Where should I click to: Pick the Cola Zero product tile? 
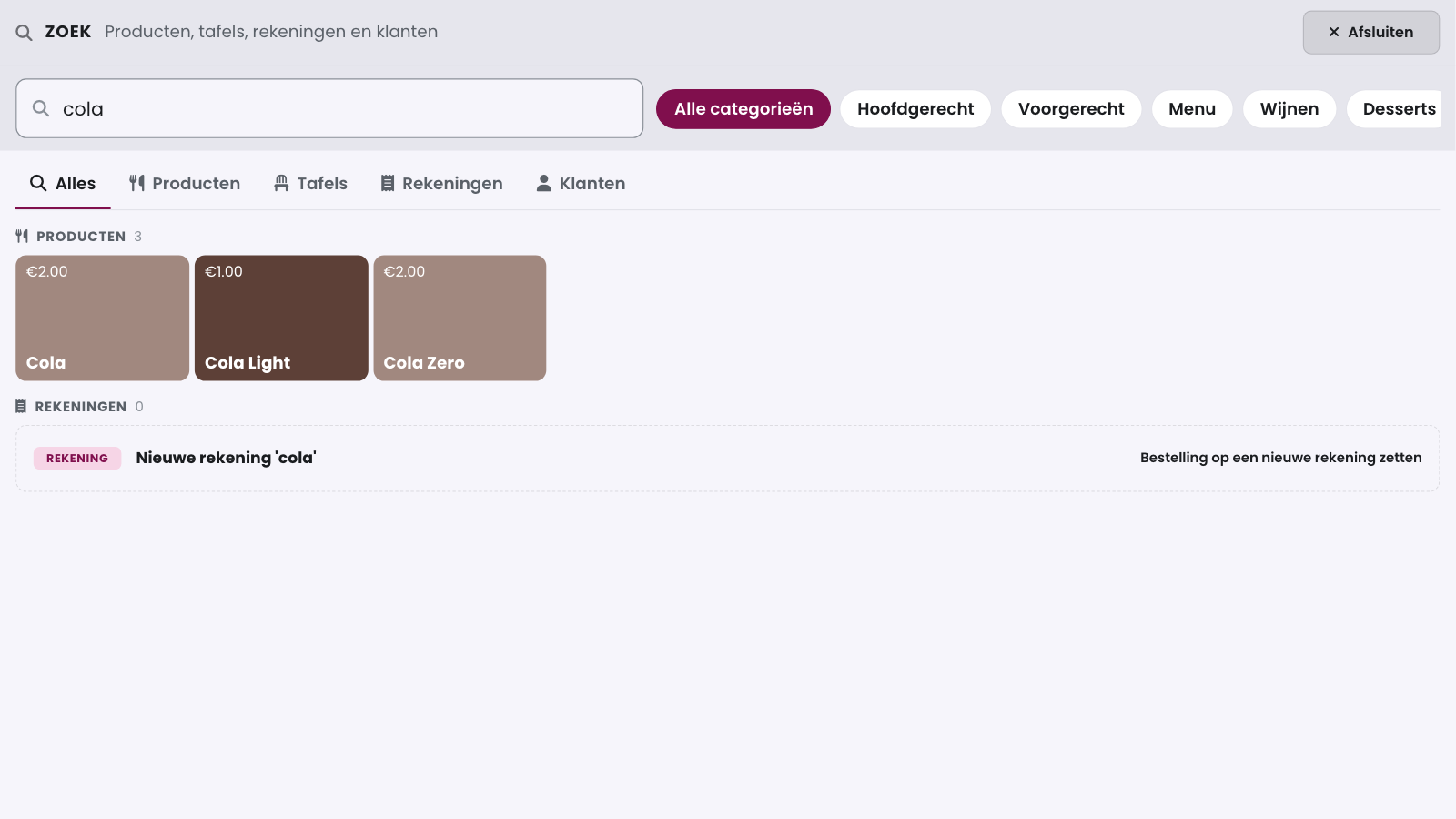point(460,318)
